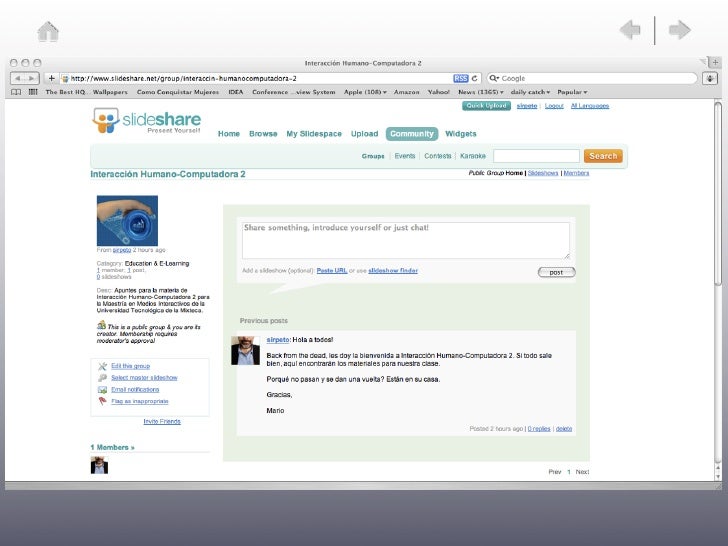Open the Home tab on SlideShare
This screenshot has height=546, width=728.
coord(229,134)
